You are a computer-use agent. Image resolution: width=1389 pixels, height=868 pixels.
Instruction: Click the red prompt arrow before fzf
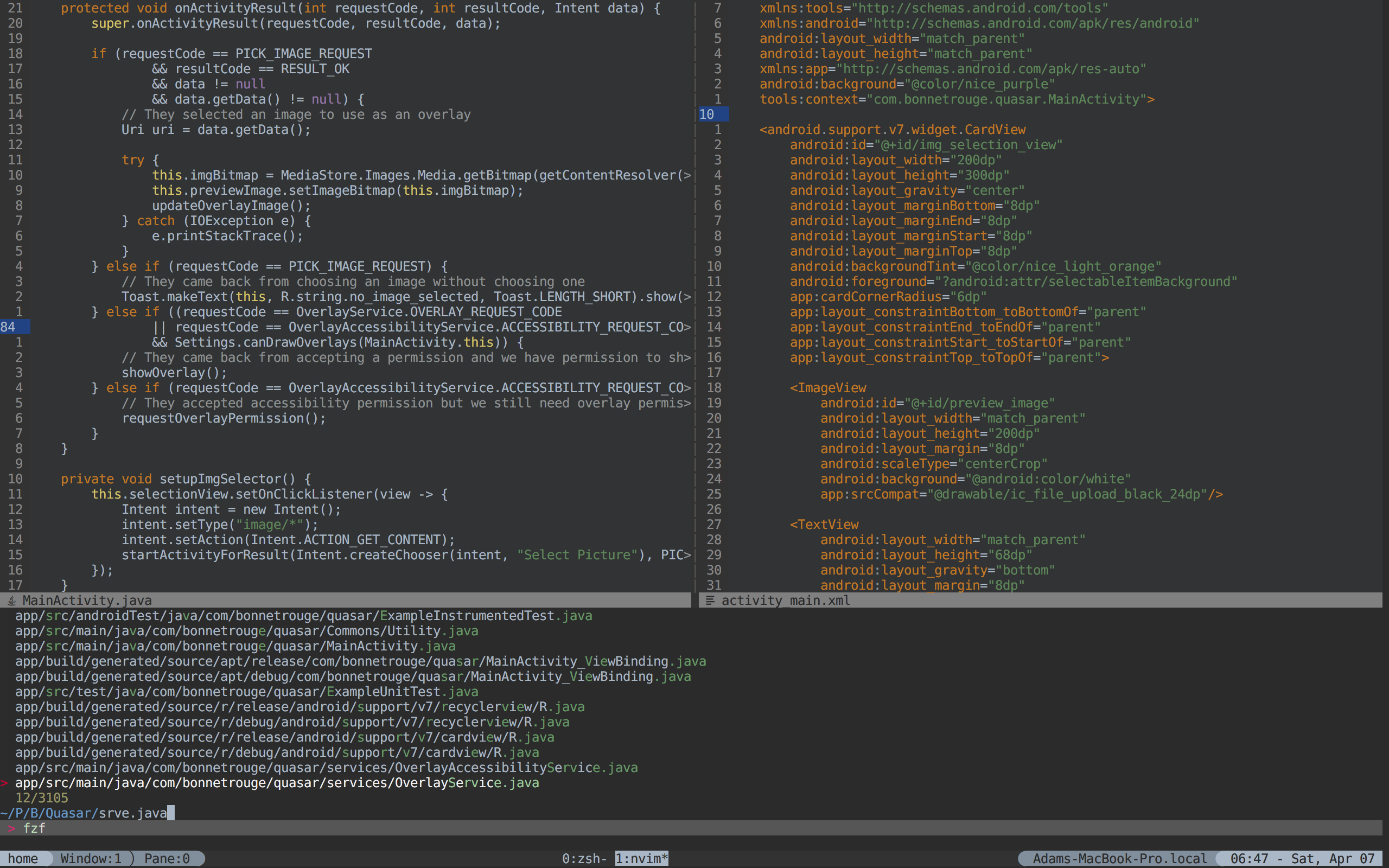point(11,828)
